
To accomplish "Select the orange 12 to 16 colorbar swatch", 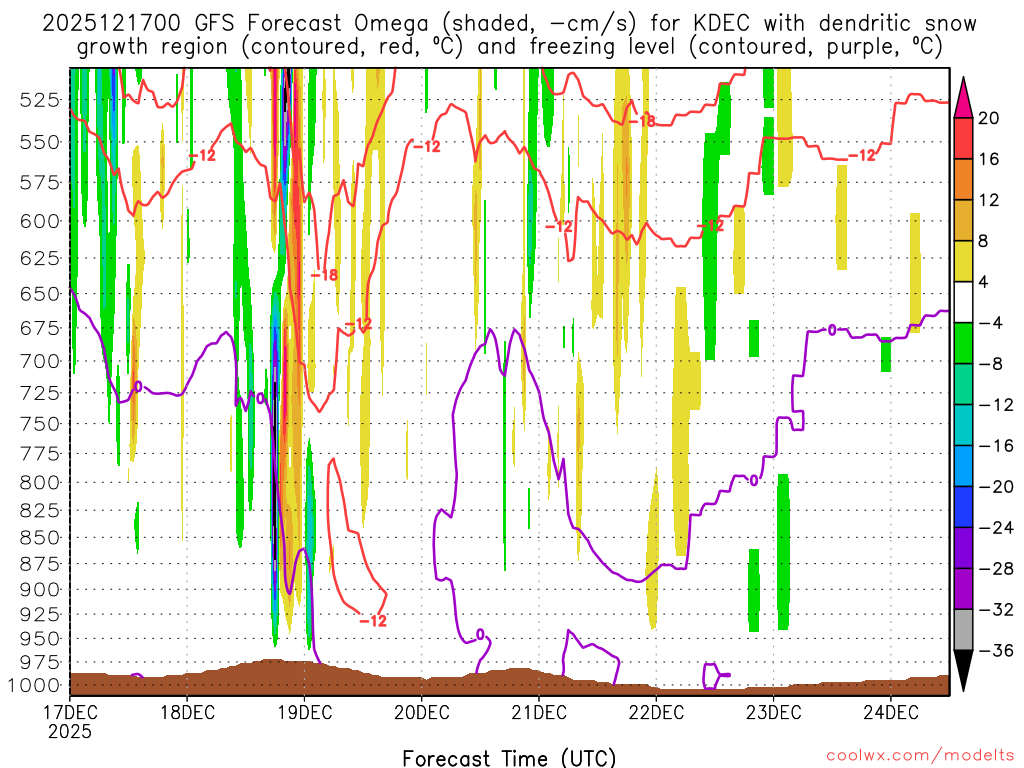I will tap(963, 180).
